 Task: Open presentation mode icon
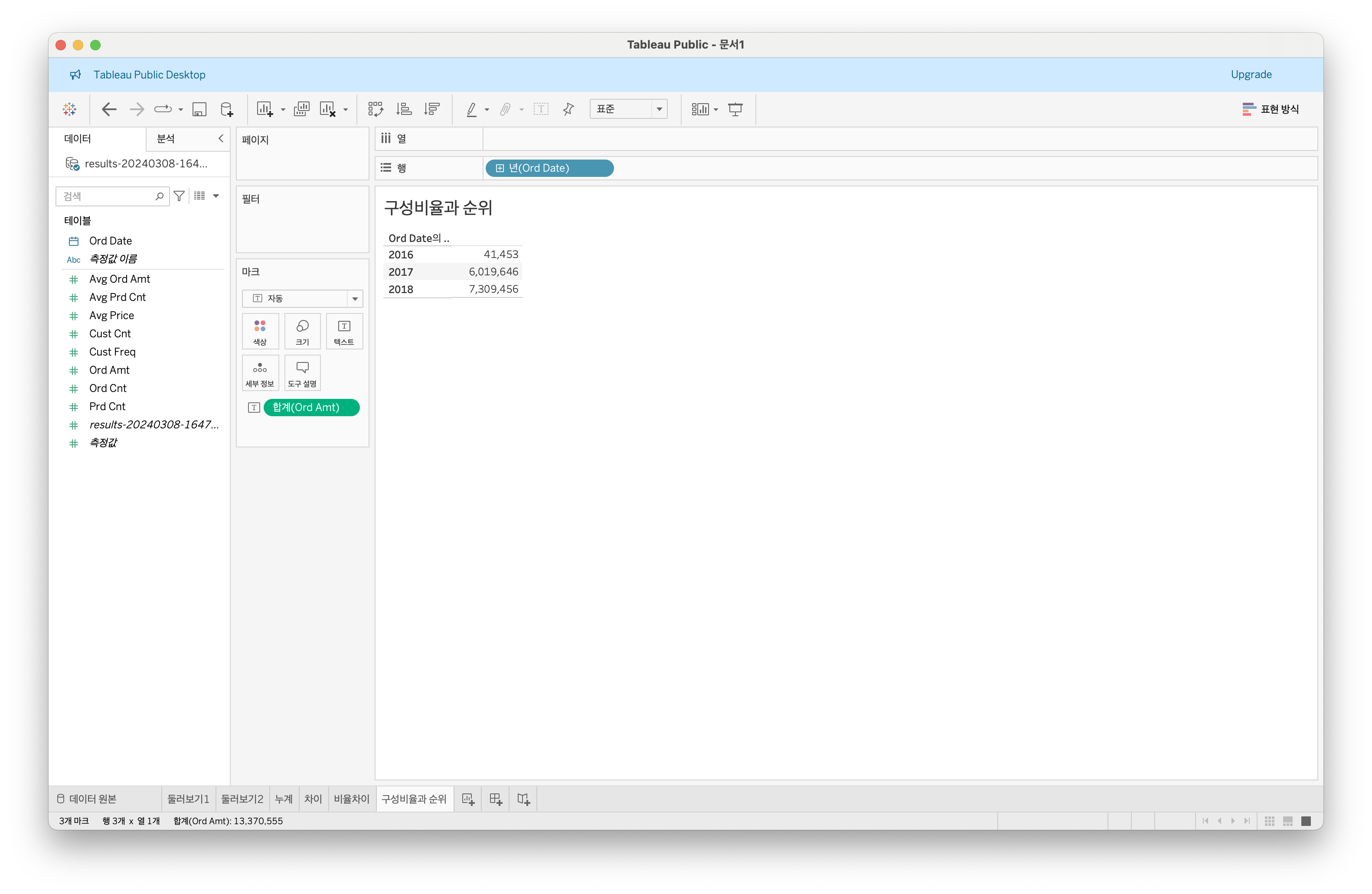[735, 109]
